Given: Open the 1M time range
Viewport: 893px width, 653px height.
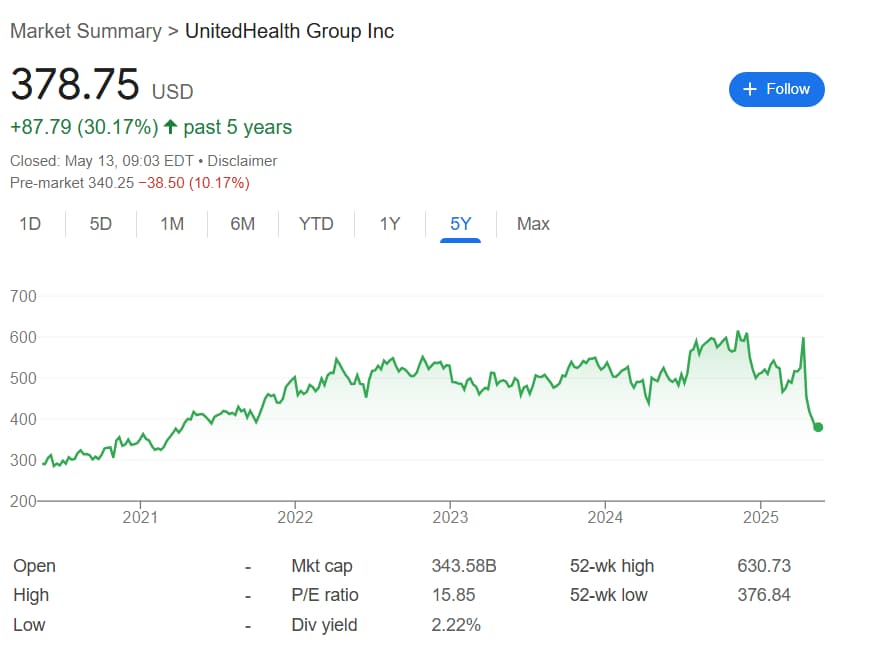Looking at the screenshot, I should 171,224.
